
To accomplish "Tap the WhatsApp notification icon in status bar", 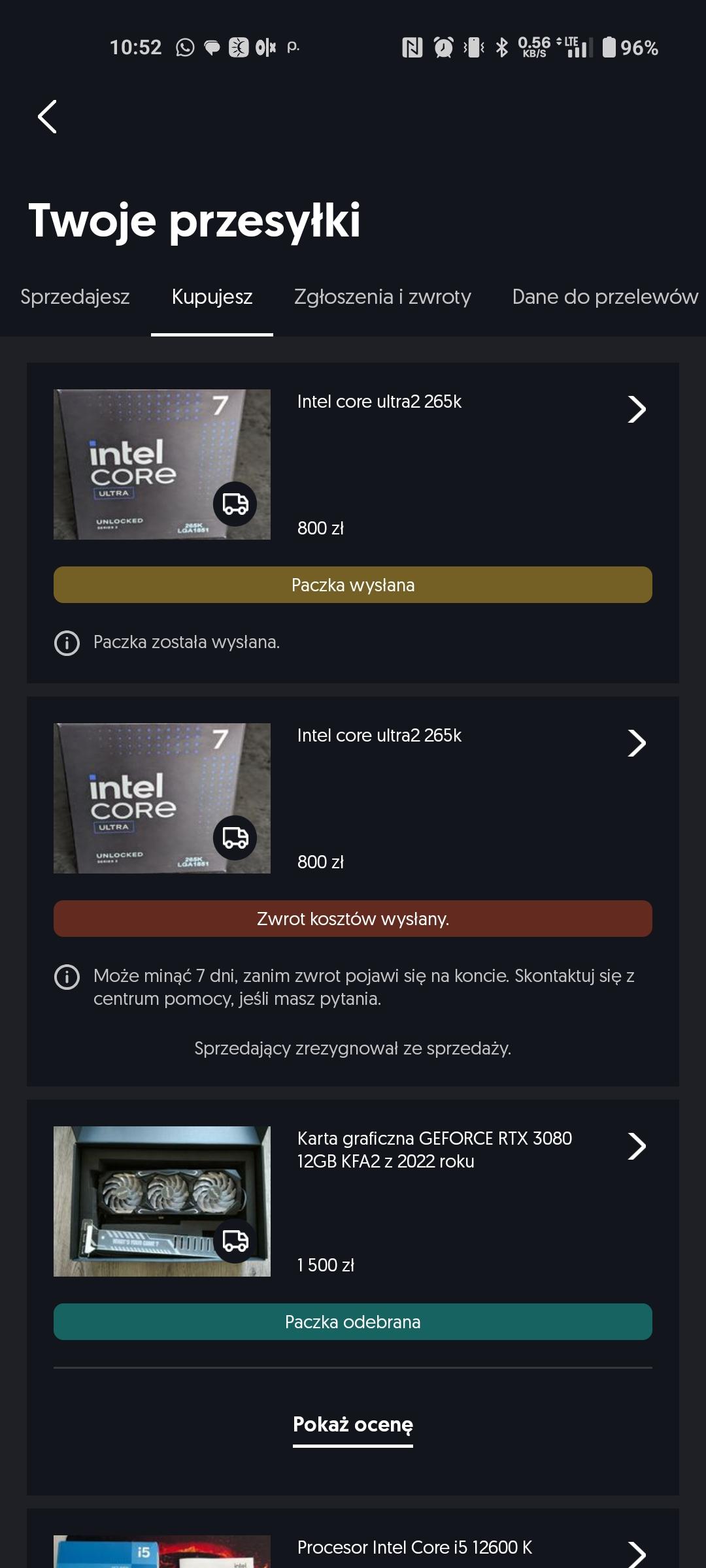I will coord(185,48).
